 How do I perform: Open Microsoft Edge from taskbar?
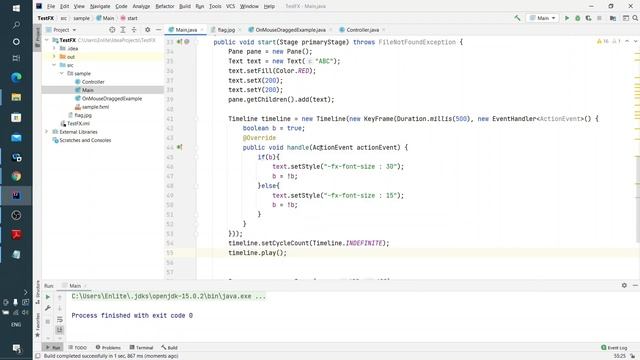16,77
